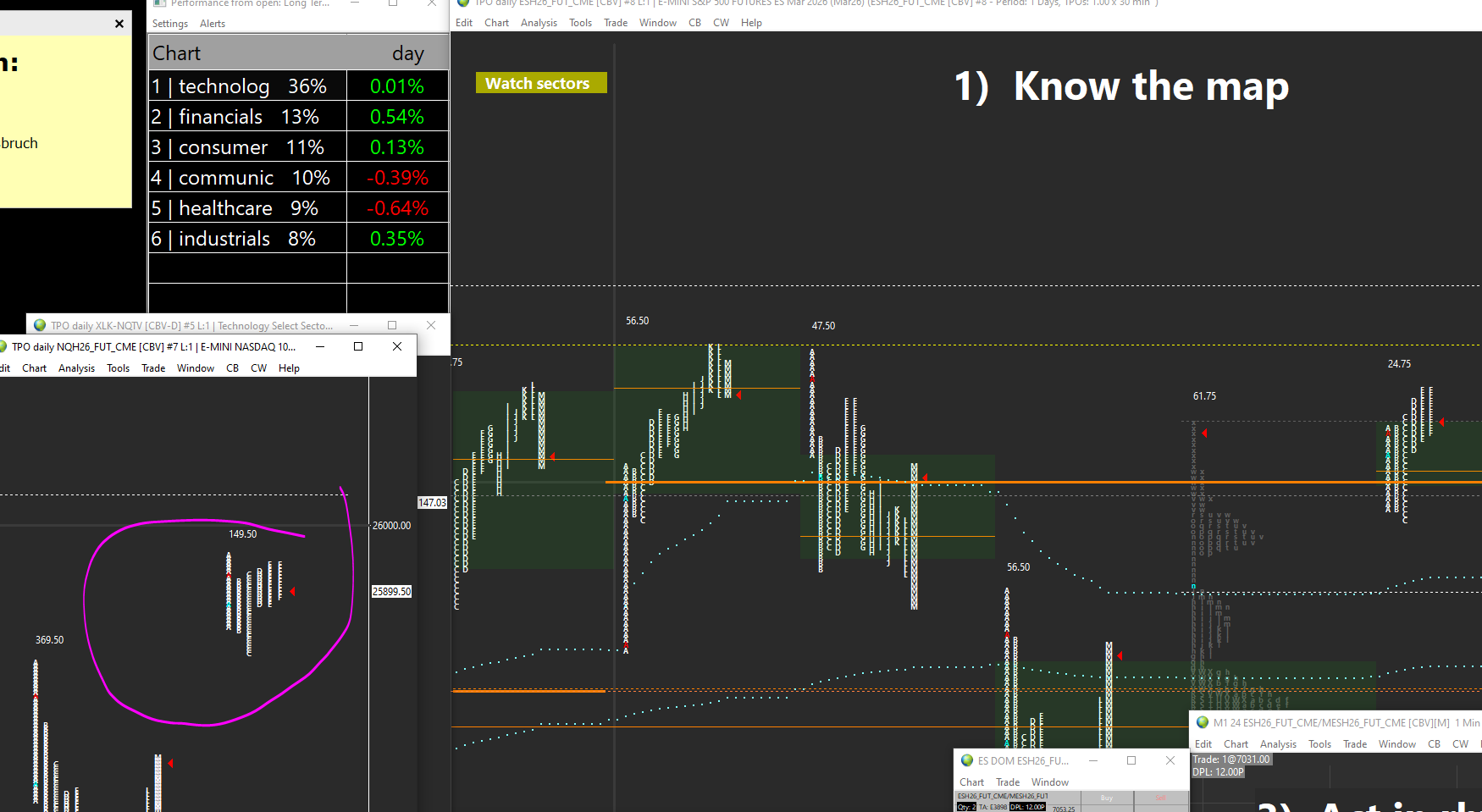The width and height of the screenshot is (1482, 812).
Task: Open Settings menu in Performance window
Action: click(170, 24)
